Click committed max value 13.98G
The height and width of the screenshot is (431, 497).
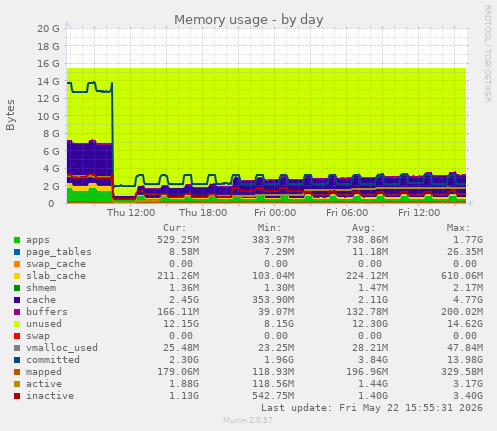465,360
